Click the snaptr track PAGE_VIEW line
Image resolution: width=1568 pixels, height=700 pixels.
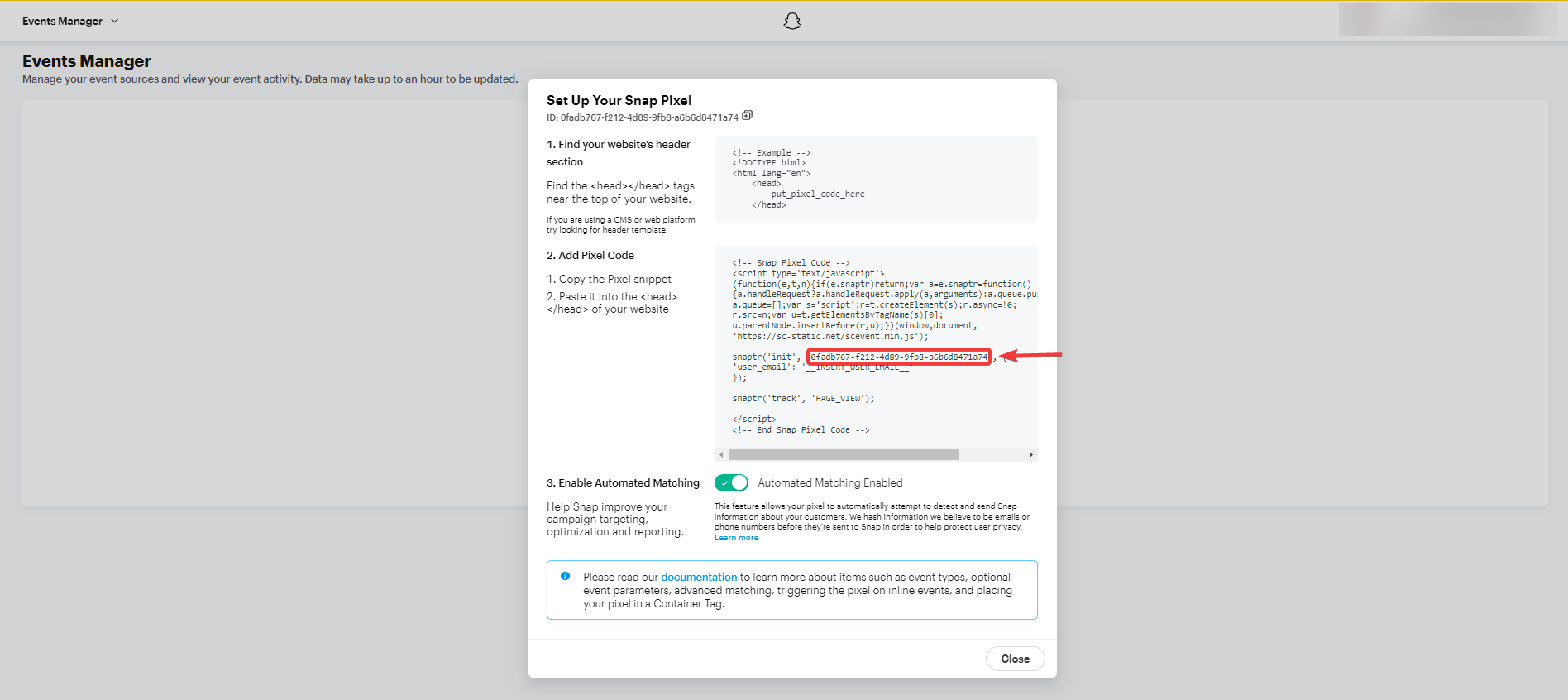[x=803, y=399]
